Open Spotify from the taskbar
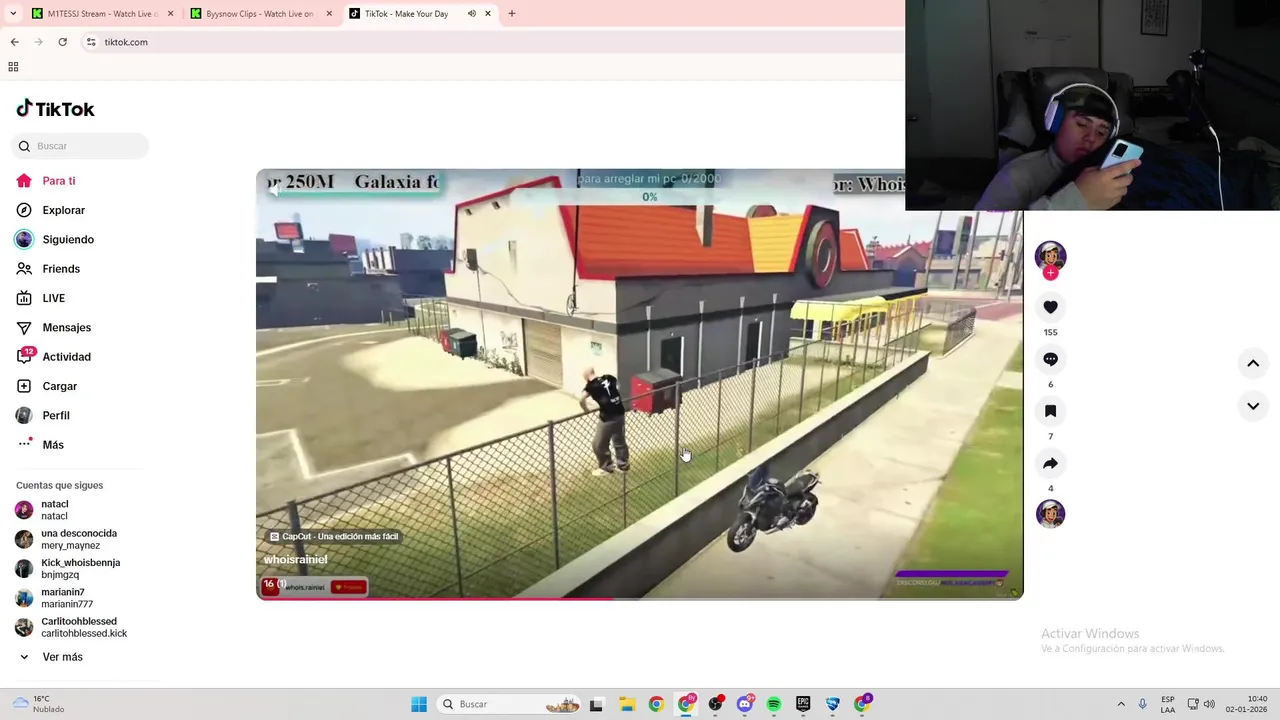The height and width of the screenshot is (720, 1280). click(x=774, y=704)
